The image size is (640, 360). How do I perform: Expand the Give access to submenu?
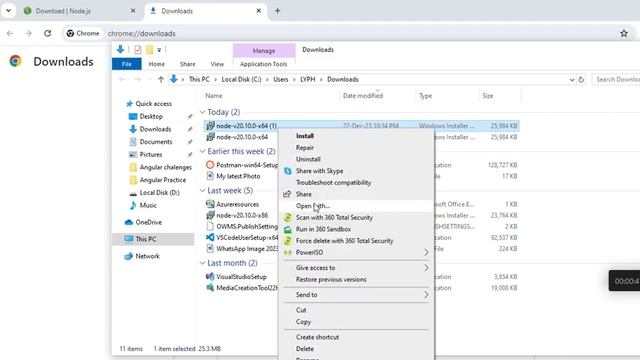coord(356,268)
